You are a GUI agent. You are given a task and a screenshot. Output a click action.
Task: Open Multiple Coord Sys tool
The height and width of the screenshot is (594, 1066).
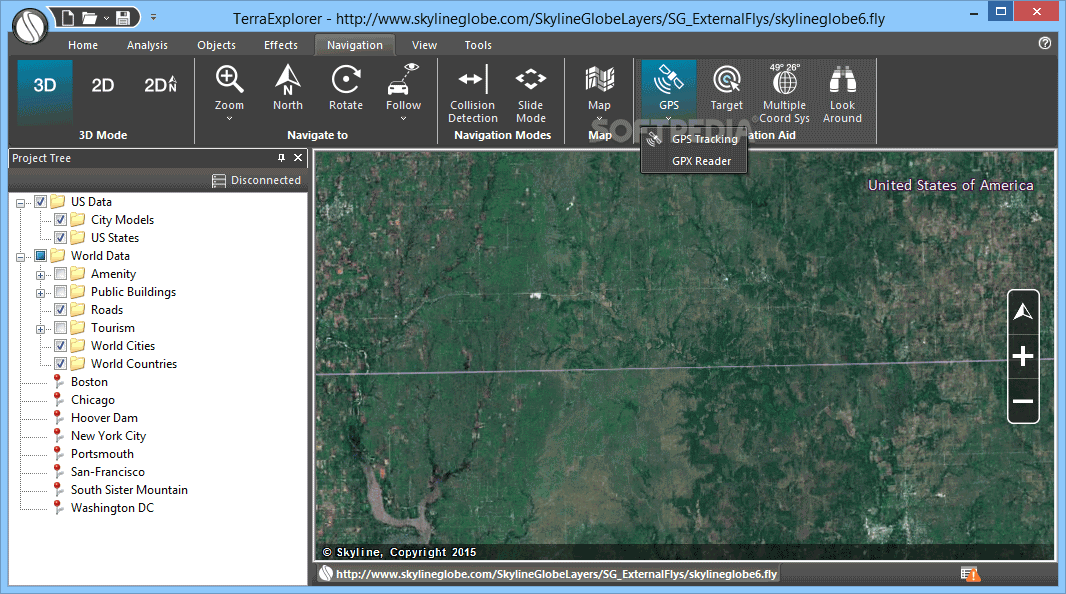pyautogui.click(x=785, y=93)
